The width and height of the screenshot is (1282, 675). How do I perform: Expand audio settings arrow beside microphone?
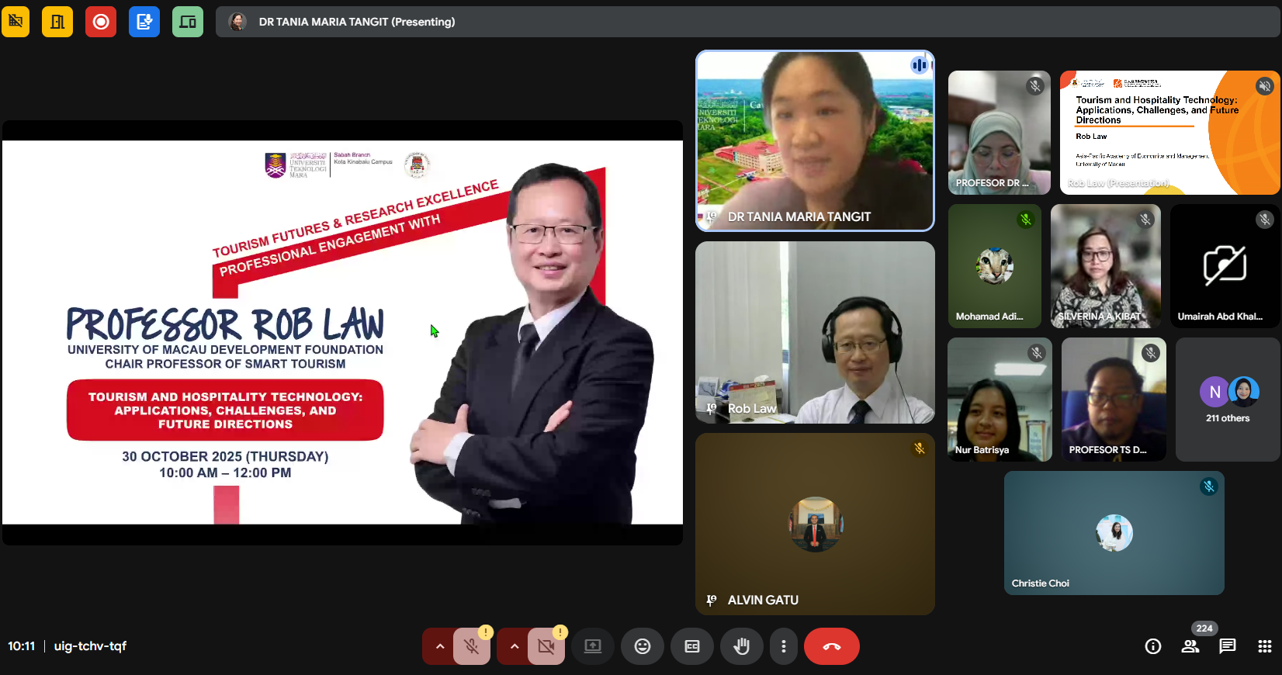tap(439, 647)
